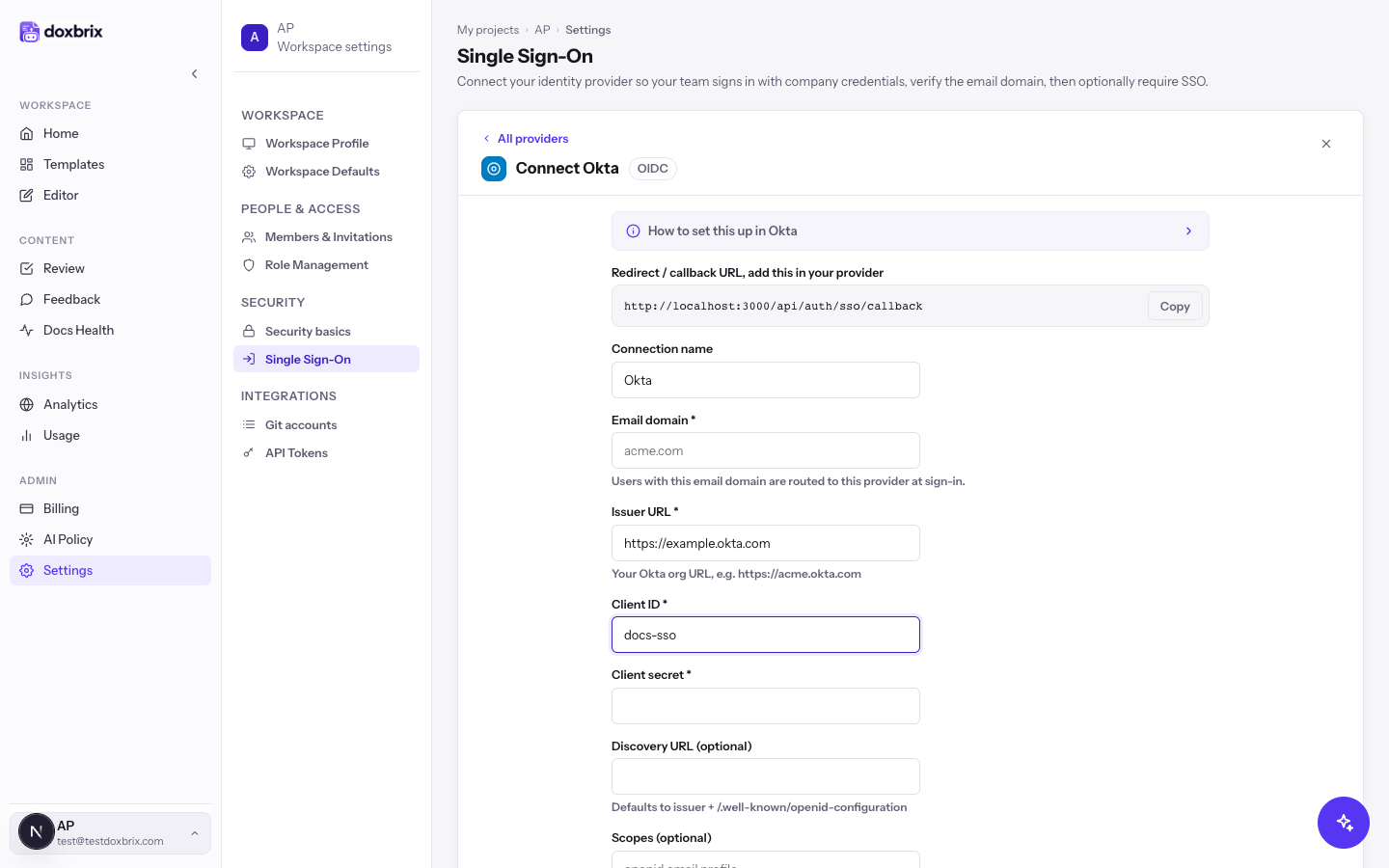Go back to All providers
This screenshot has height=868, width=1389.
pos(526,138)
